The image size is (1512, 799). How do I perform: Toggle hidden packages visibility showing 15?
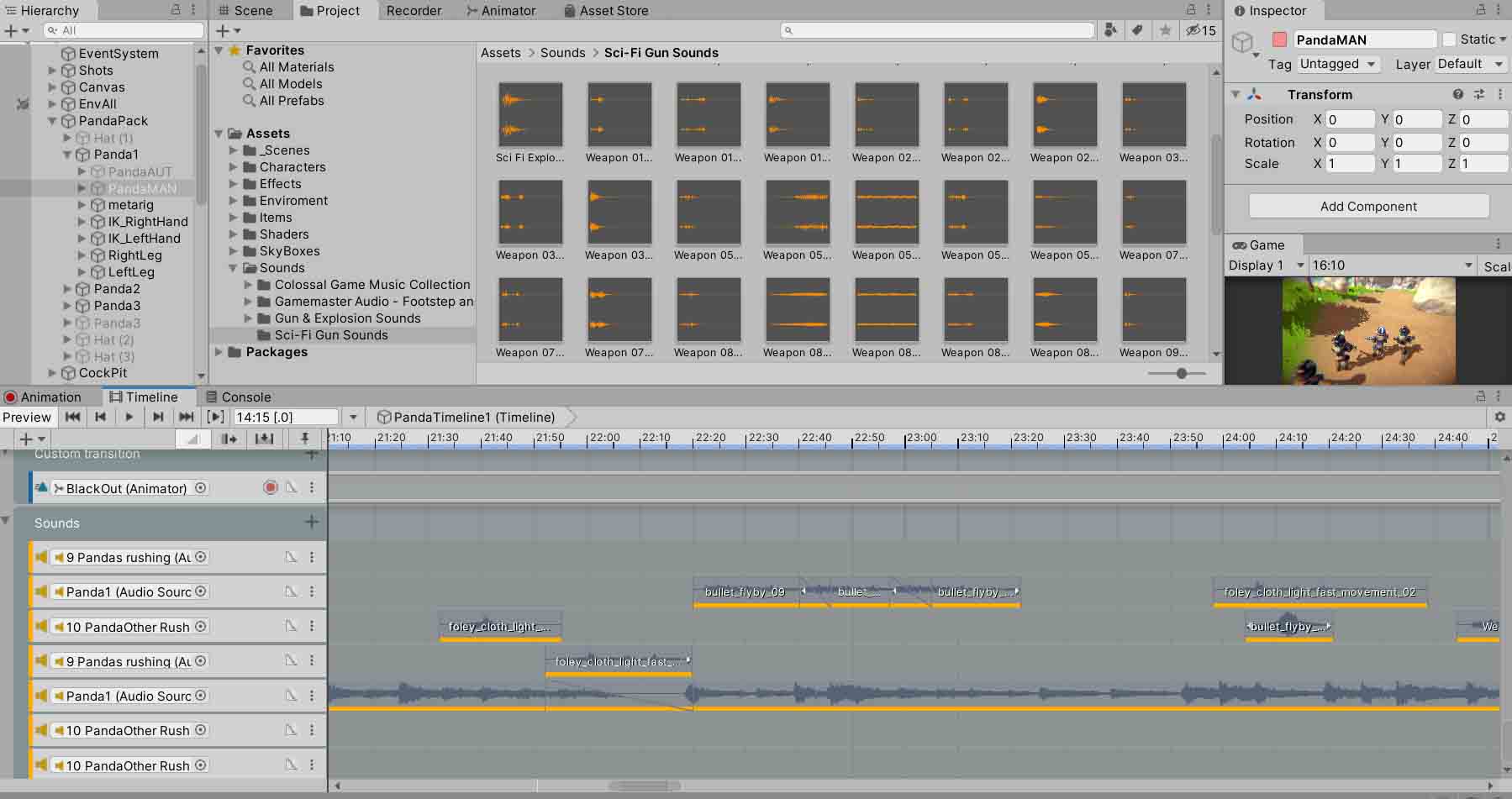point(1201,30)
